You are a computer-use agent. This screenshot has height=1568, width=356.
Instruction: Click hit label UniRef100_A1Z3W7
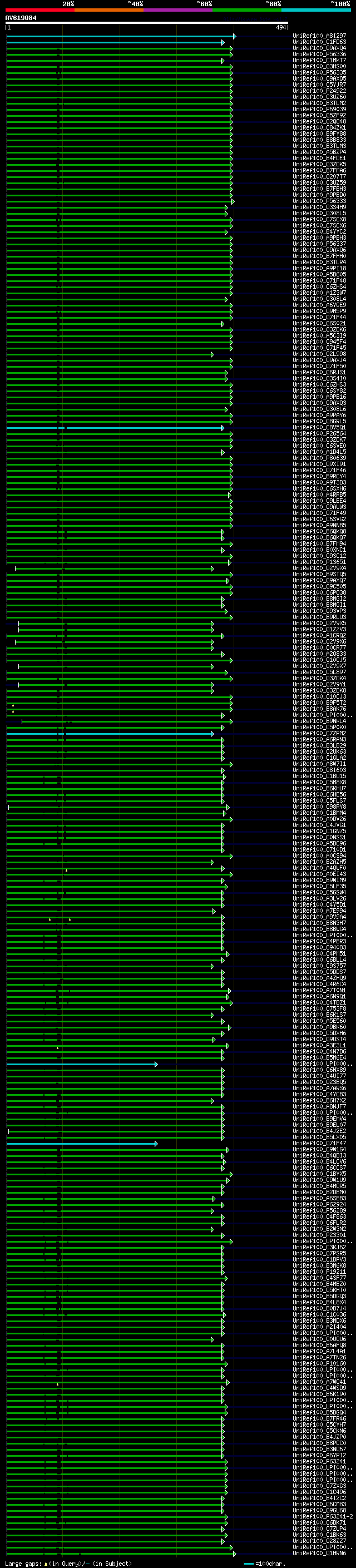[319, 293]
